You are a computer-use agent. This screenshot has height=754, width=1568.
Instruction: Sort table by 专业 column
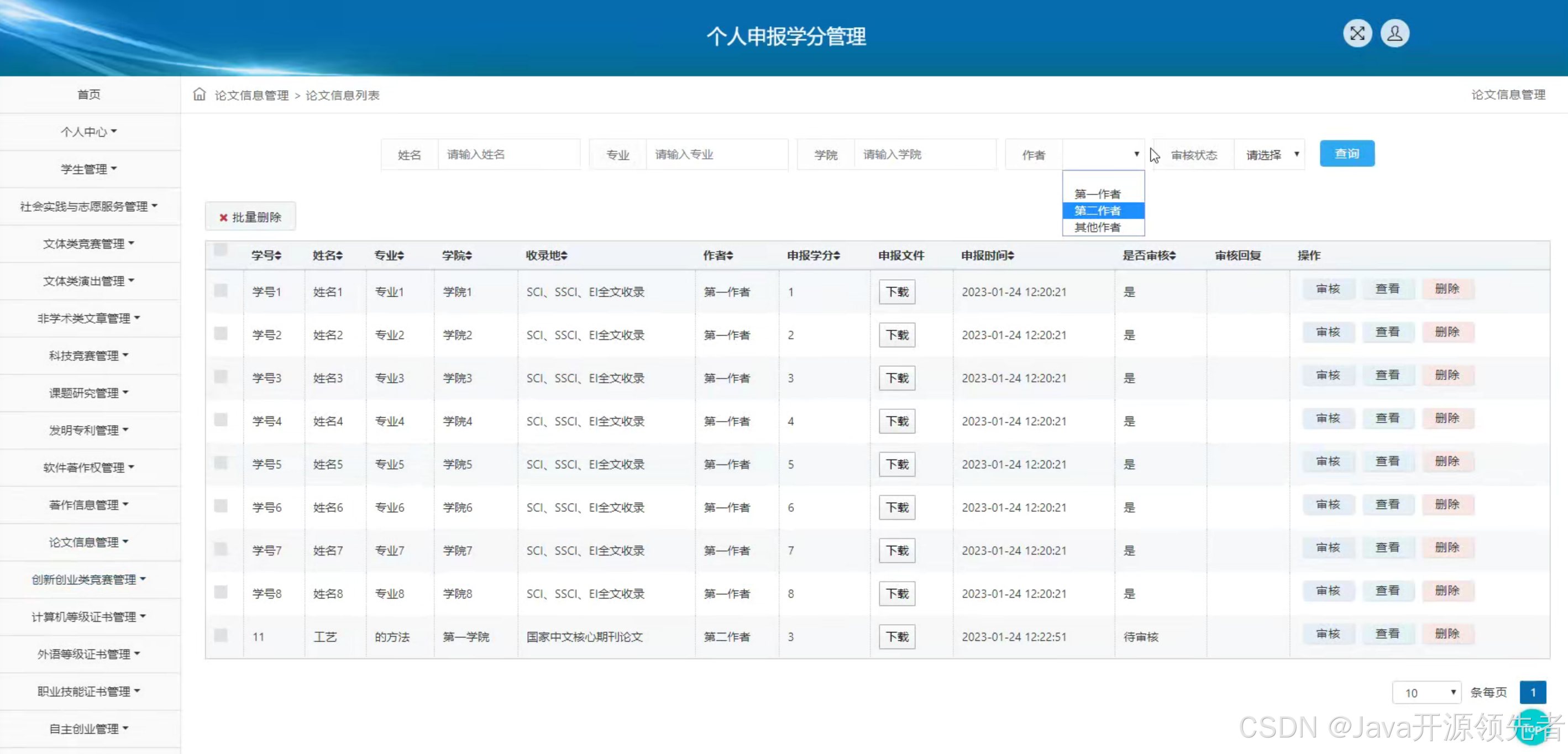click(x=389, y=255)
